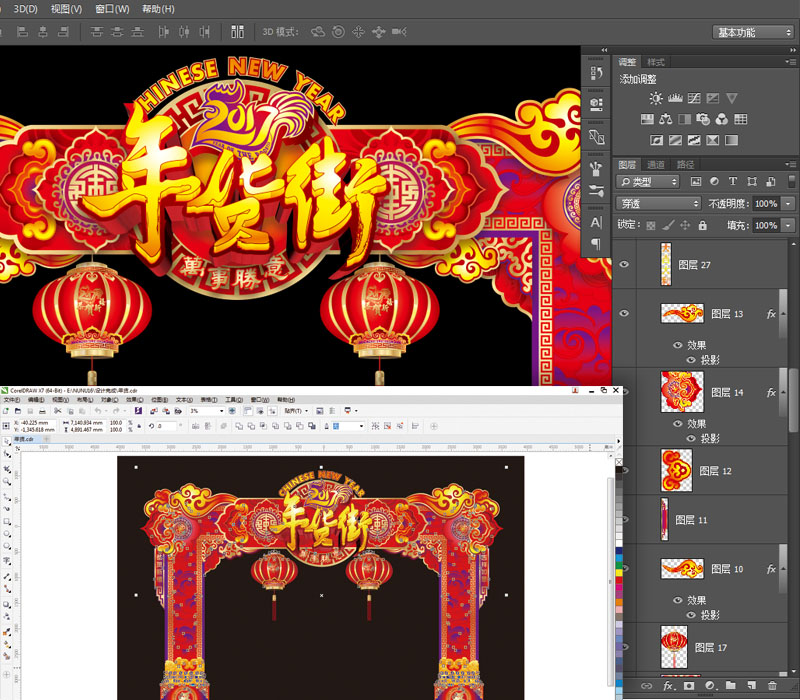Add a Color Balance adjustment

click(x=665, y=119)
